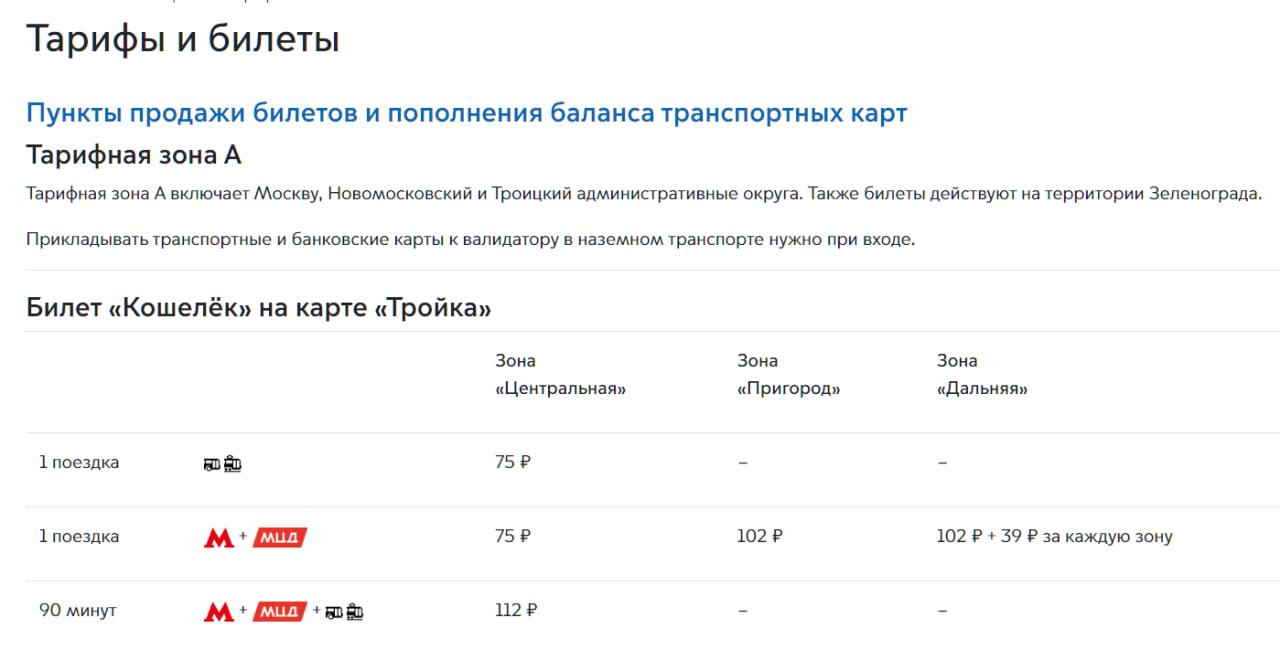Viewport: 1280px width, 671px height.
Task: Click the bus icon in the top fare row
Action: 211,463
